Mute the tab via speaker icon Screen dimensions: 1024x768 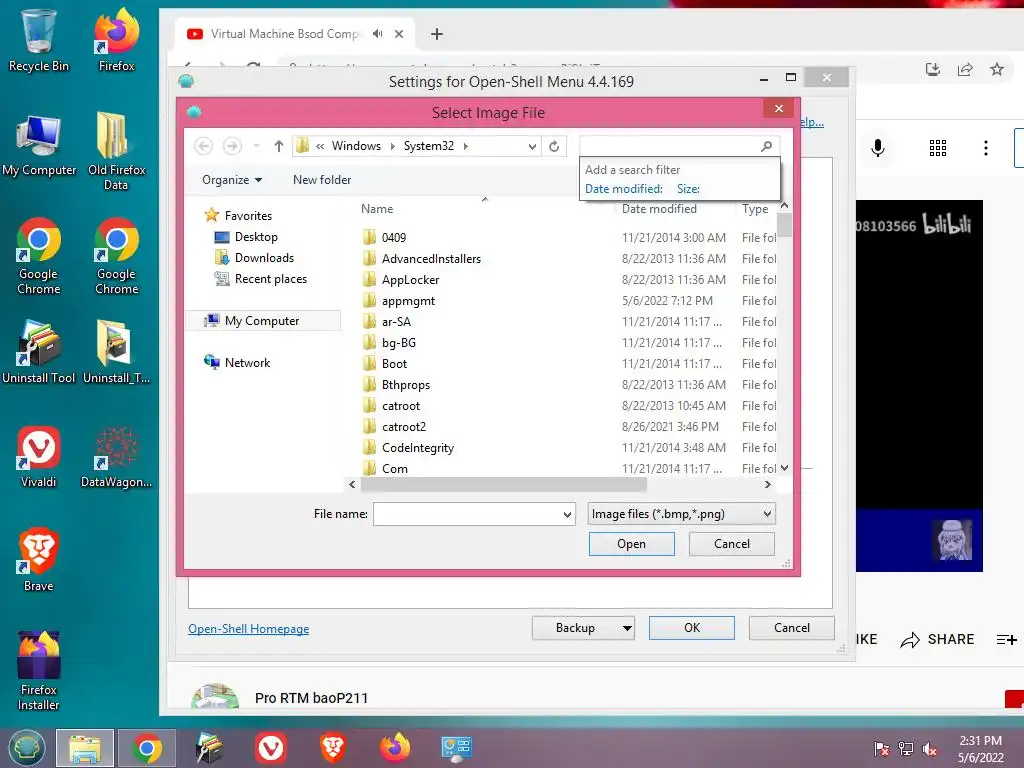pyautogui.click(x=377, y=33)
